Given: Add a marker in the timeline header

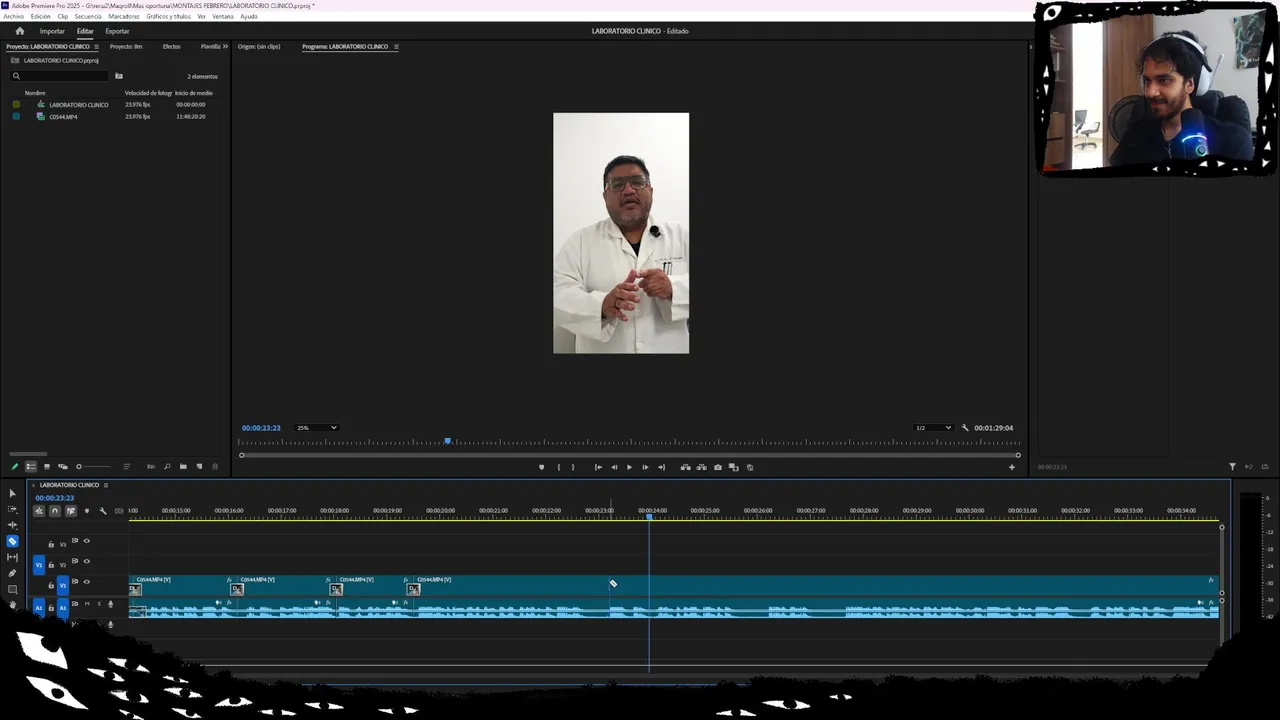Looking at the screenshot, I should (x=86, y=511).
